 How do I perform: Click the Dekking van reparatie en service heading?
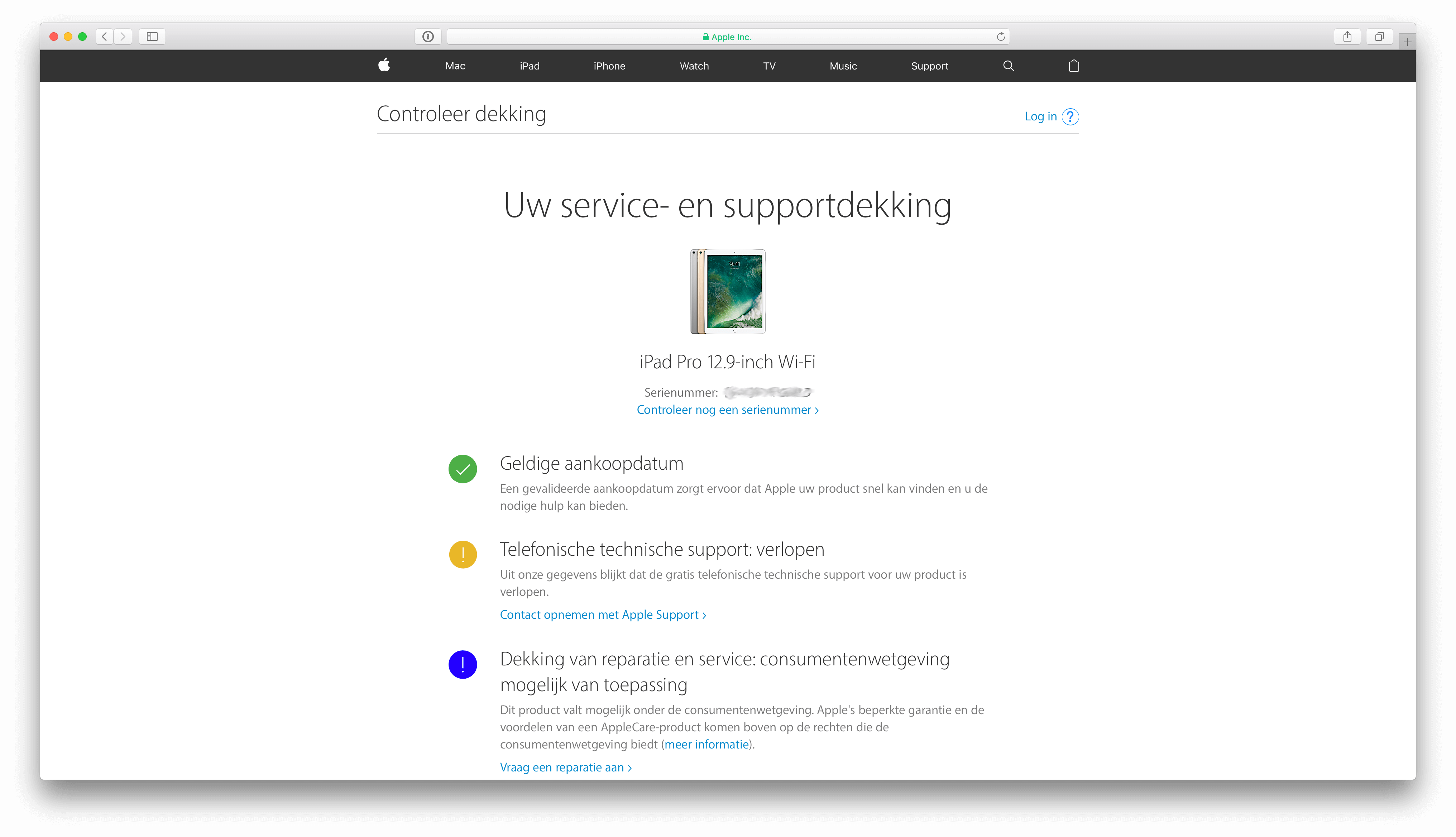point(724,672)
